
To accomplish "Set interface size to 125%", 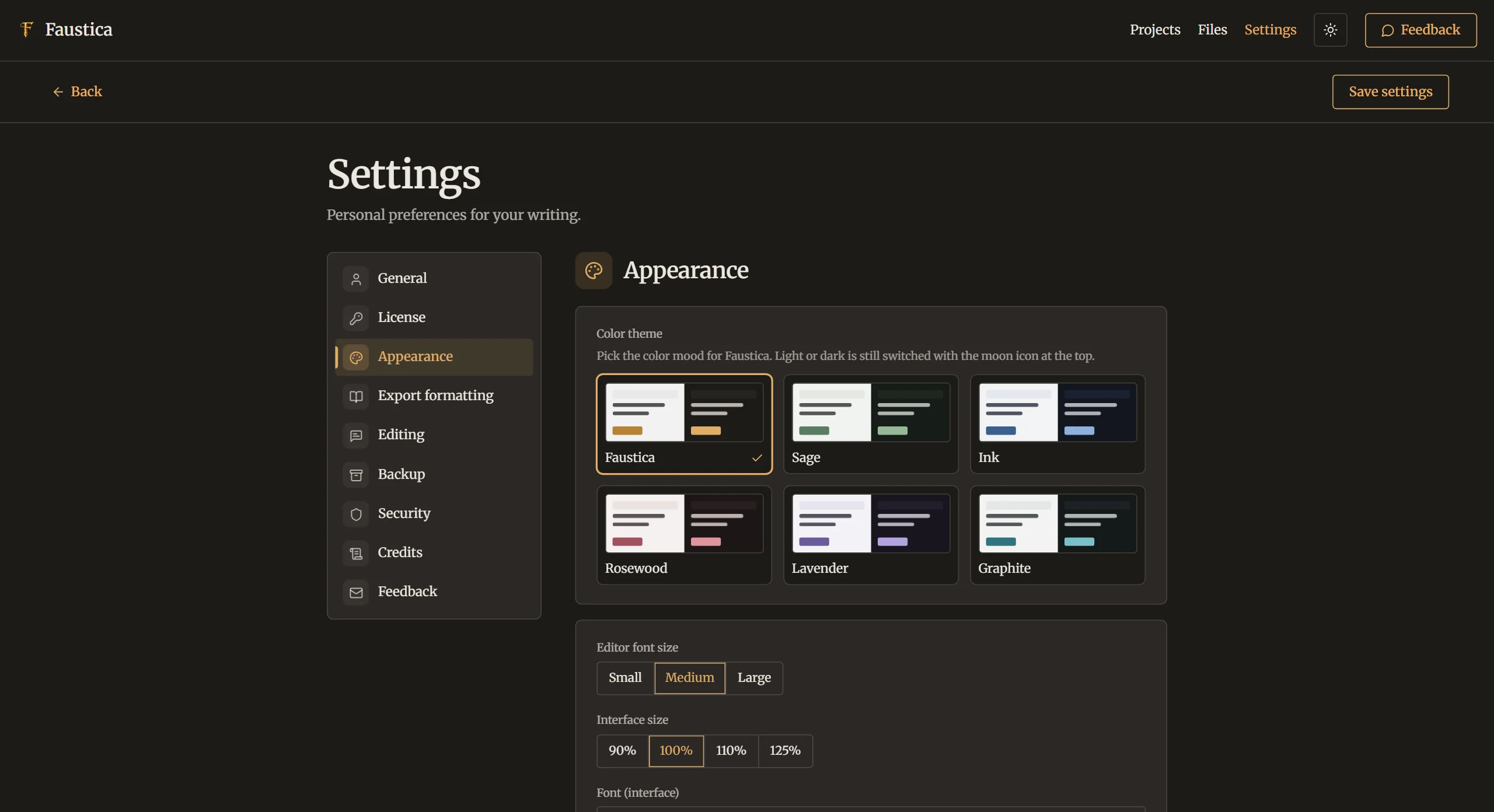I will click(785, 751).
